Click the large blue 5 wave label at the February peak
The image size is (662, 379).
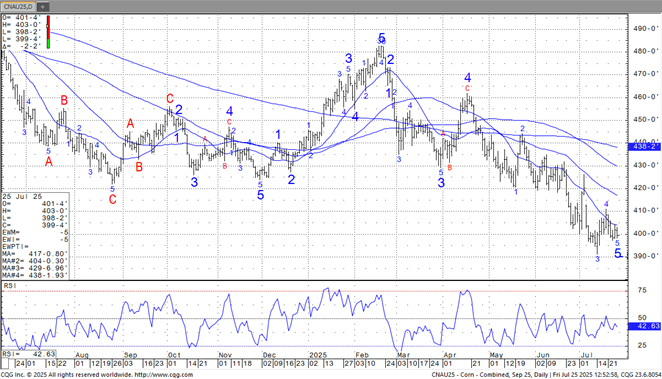[x=382, y=38]
